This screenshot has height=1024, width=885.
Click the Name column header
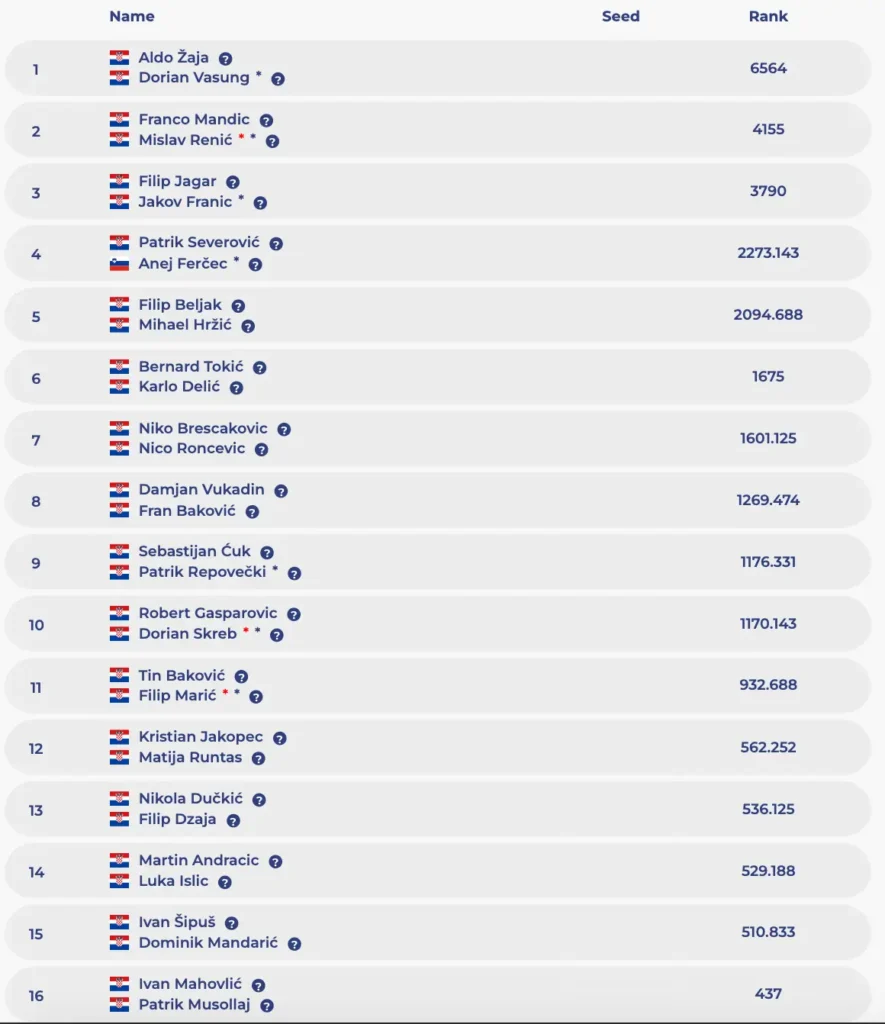click(132, 16)
